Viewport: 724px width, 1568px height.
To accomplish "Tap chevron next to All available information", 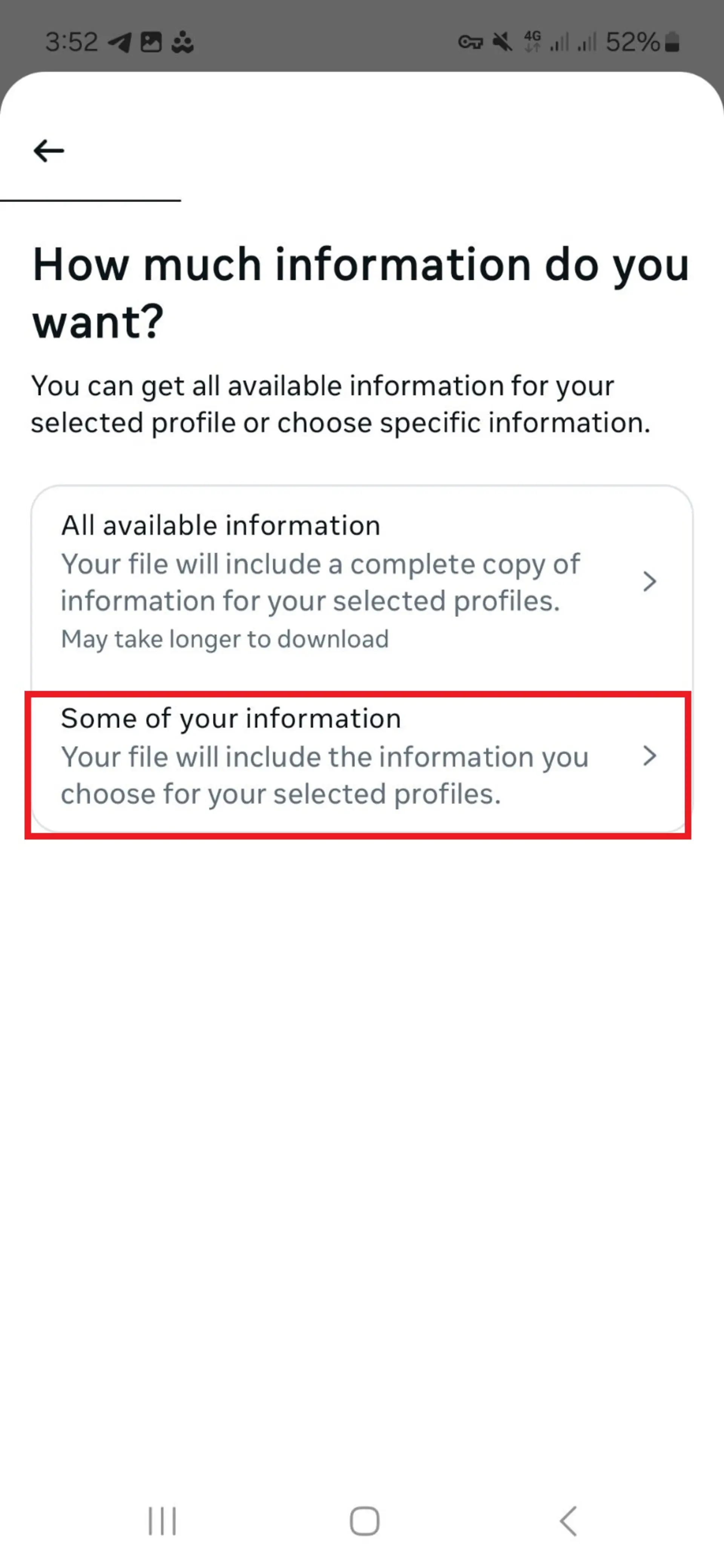I will [x=650, y=581].
